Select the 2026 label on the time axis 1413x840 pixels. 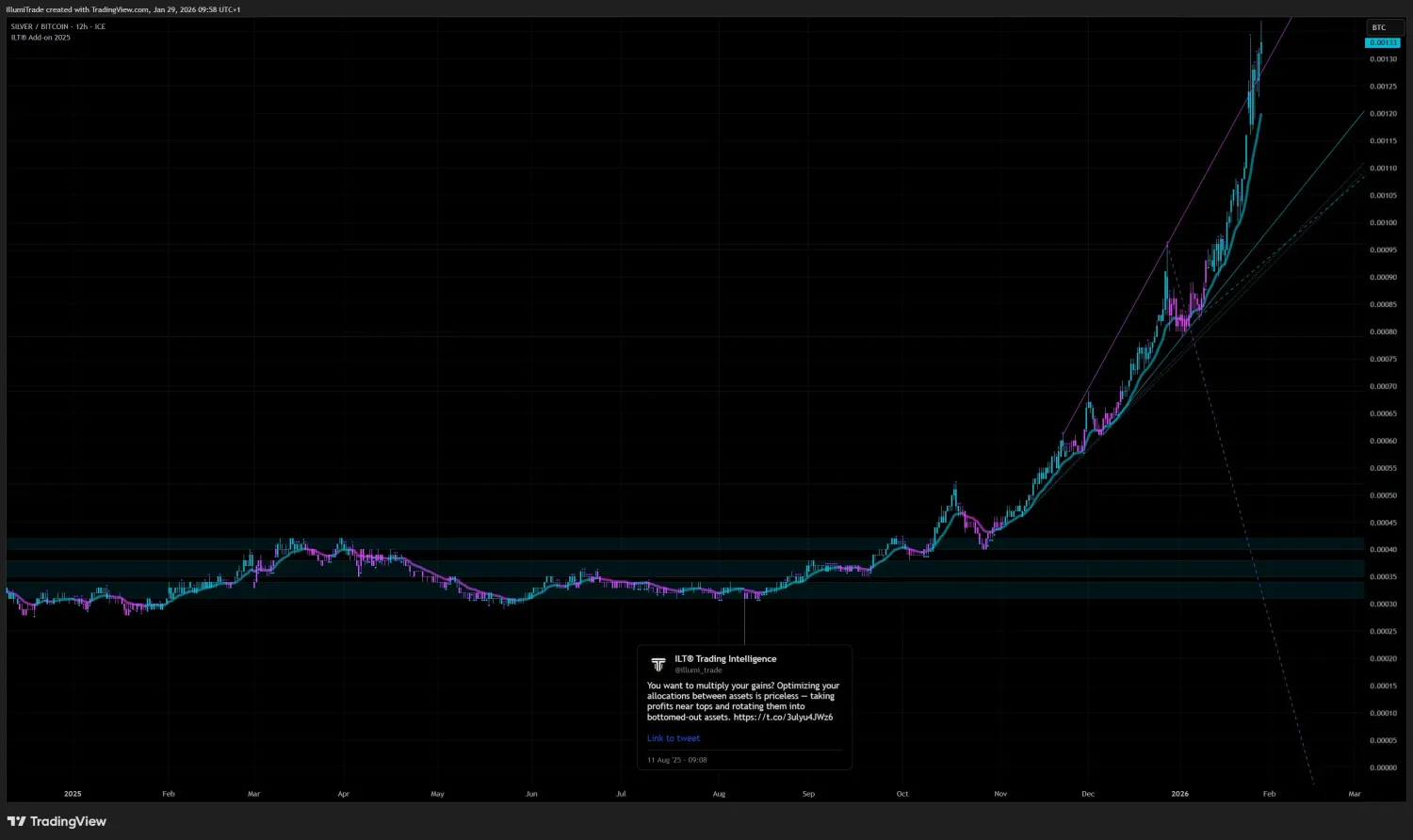[x=1179, y=794]
